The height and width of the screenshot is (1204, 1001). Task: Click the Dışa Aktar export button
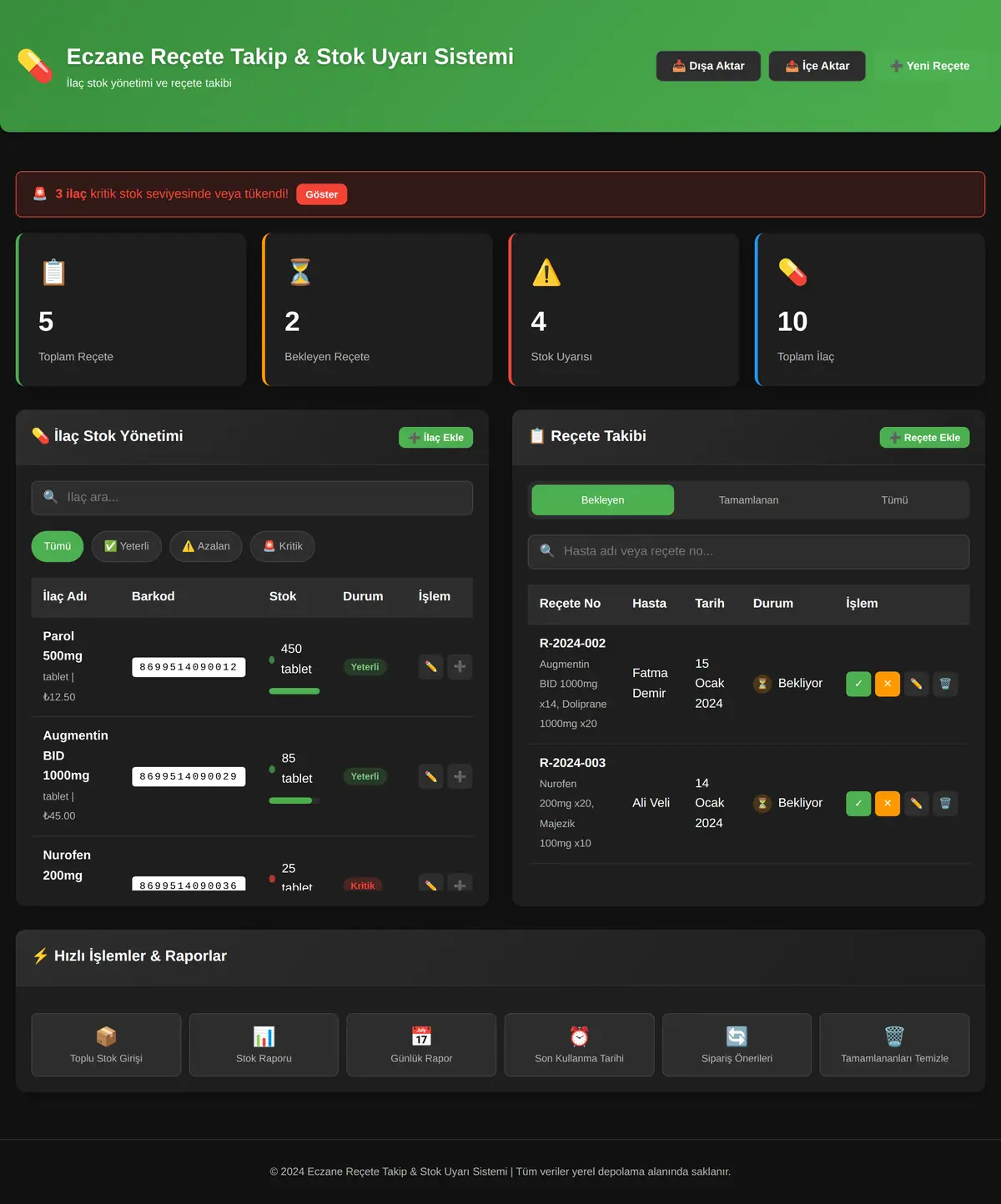708,66
